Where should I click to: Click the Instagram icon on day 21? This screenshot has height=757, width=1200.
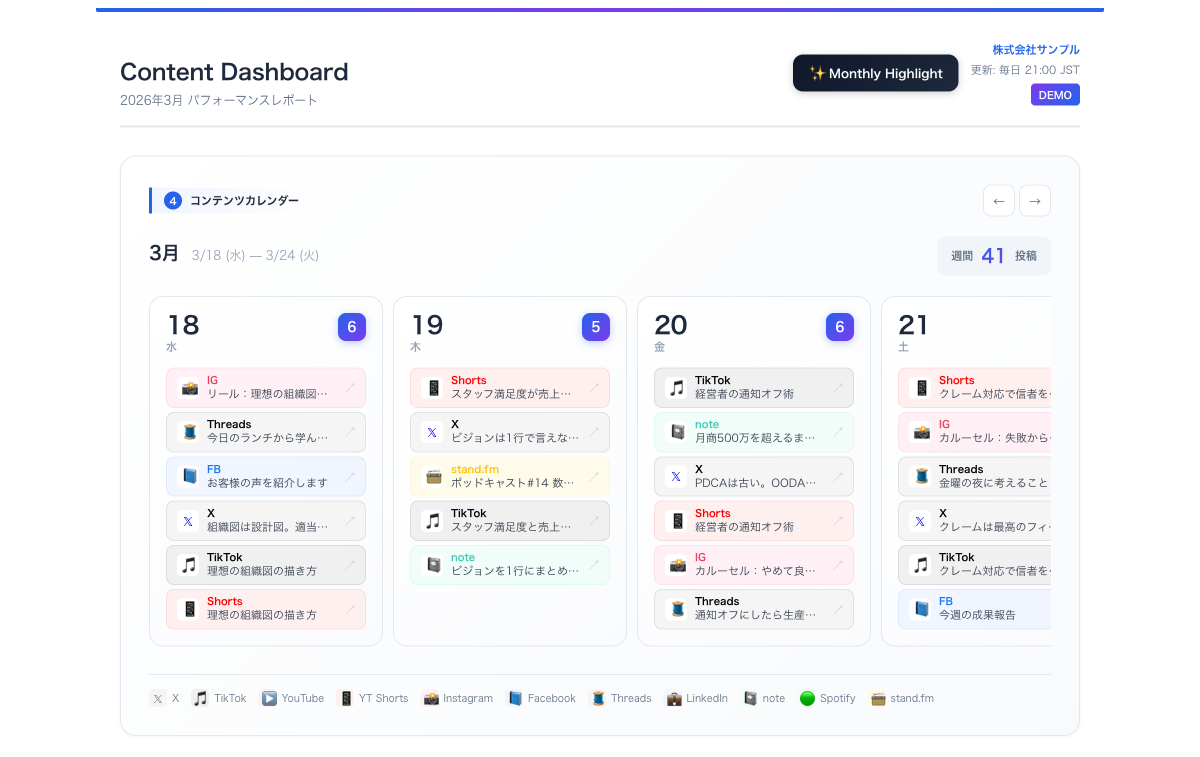[x=920, y=432]
